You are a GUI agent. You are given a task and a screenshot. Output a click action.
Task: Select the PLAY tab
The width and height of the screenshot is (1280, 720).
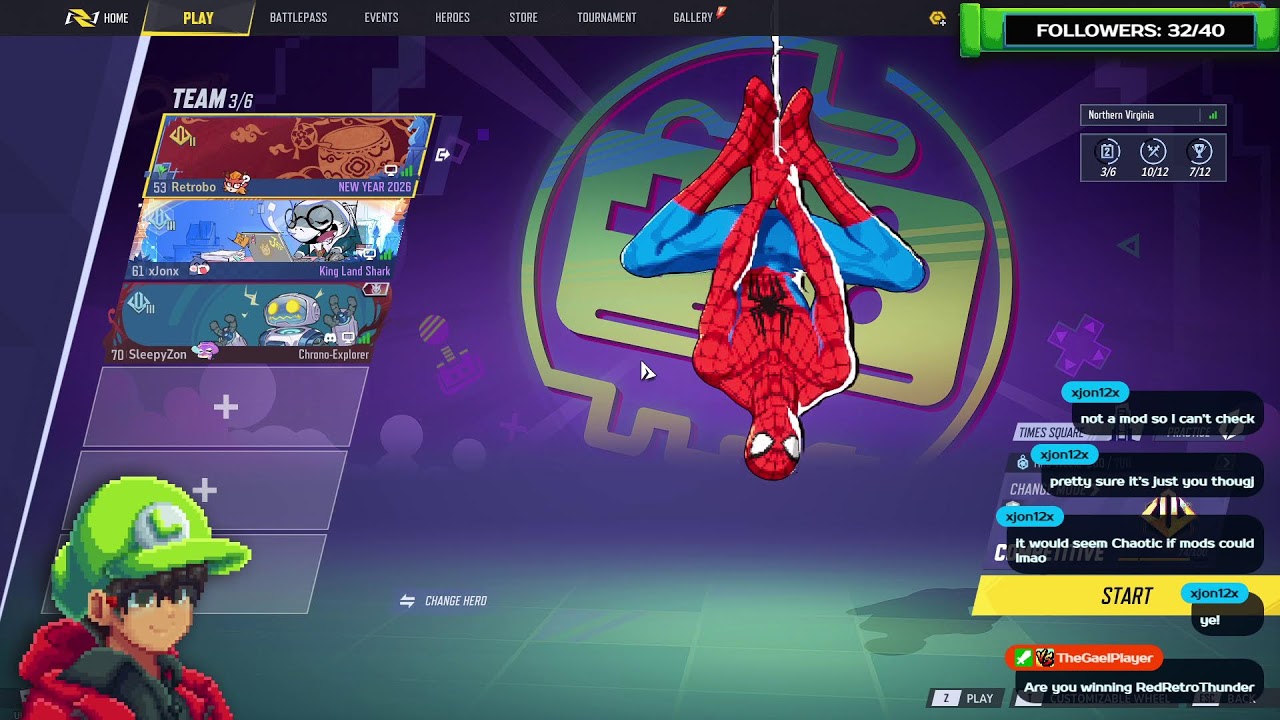pyautogui.click(x=198, y=18)
